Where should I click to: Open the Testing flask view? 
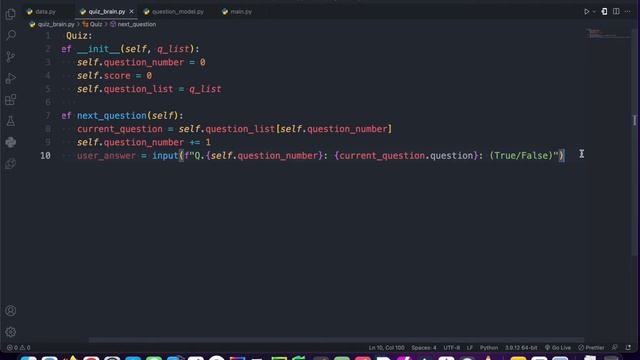pyautogui.click(x=11, y=121)
